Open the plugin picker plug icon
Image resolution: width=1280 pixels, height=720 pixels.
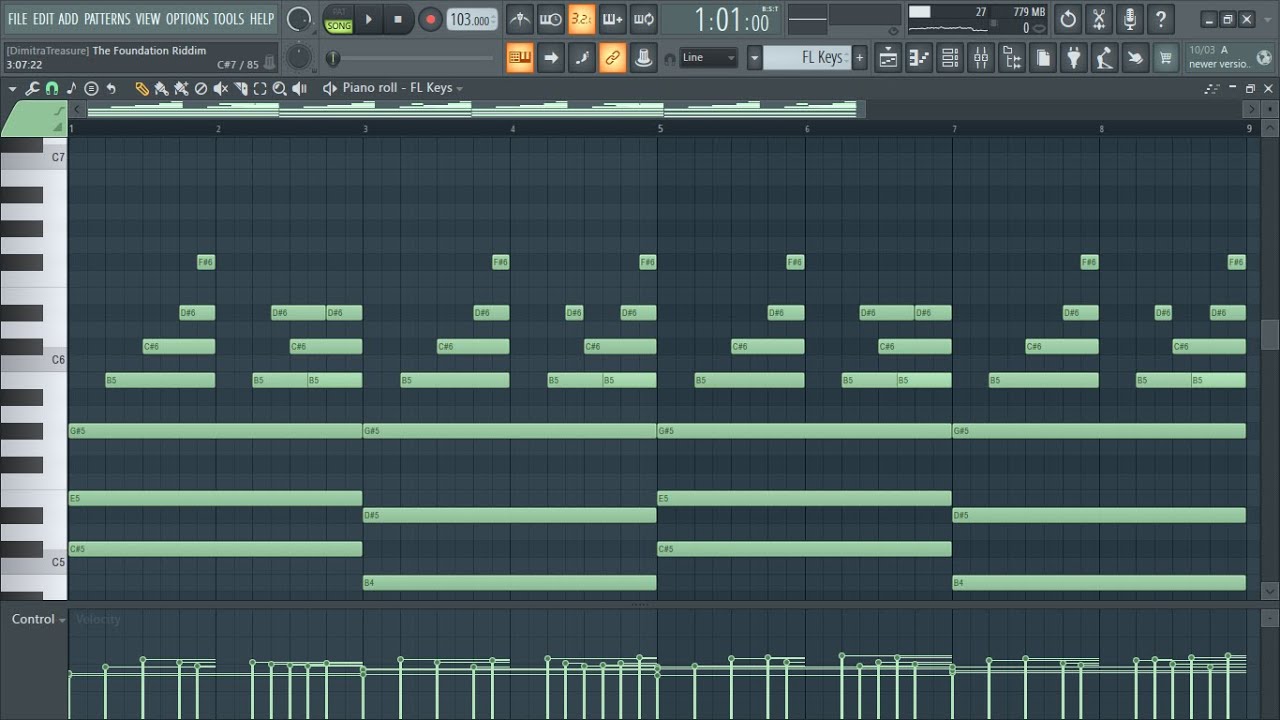tap(1074, 58)
